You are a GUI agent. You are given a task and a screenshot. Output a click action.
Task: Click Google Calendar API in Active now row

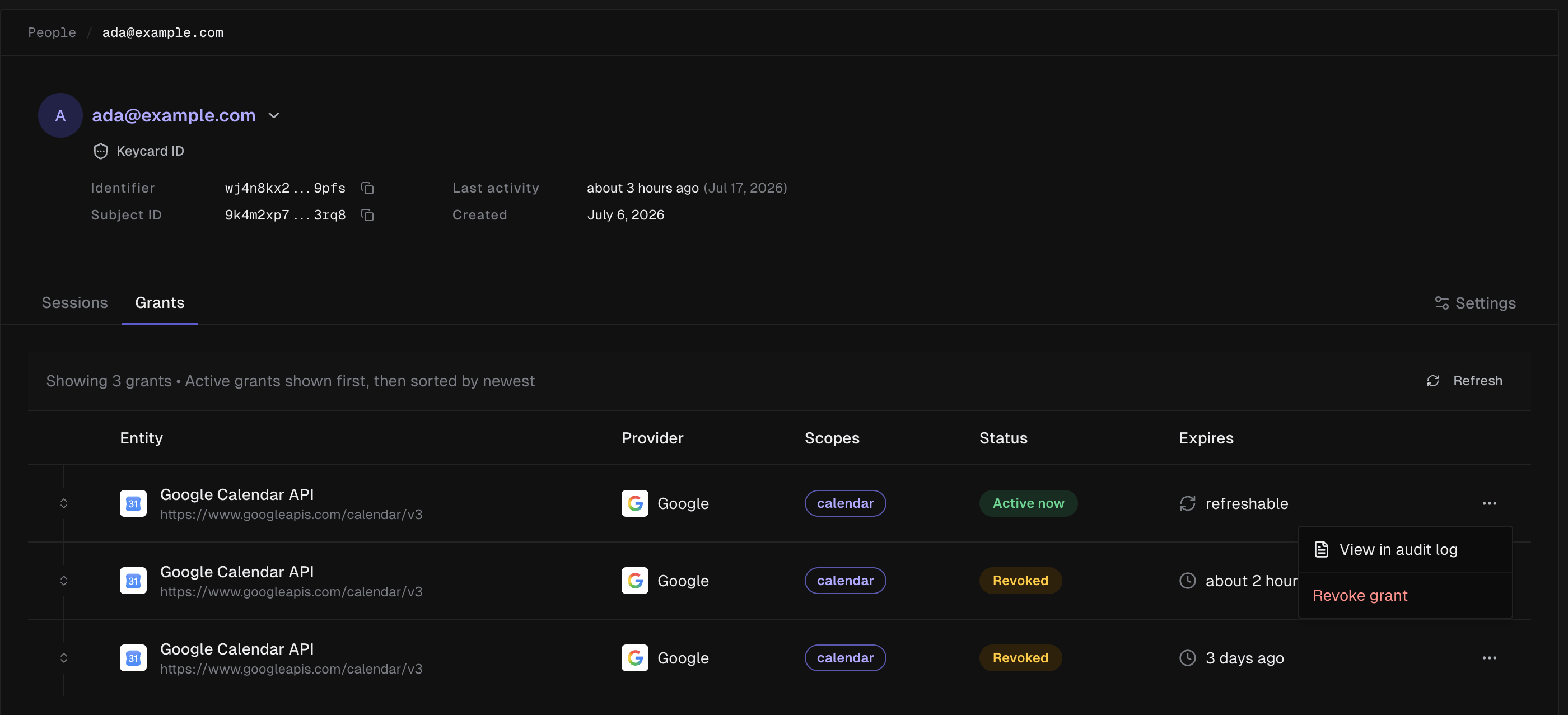tap(237, 494)
